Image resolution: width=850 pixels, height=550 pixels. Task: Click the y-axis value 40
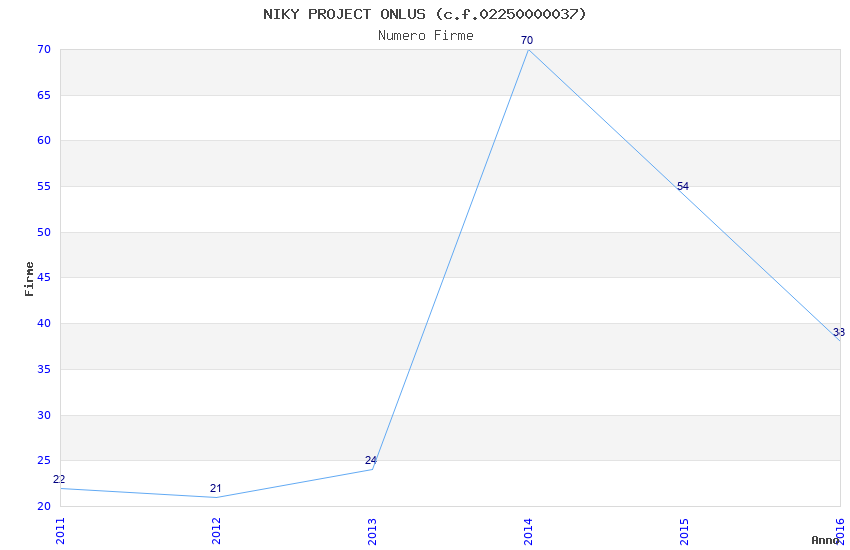pyautogui.click(x=44, y=323)
